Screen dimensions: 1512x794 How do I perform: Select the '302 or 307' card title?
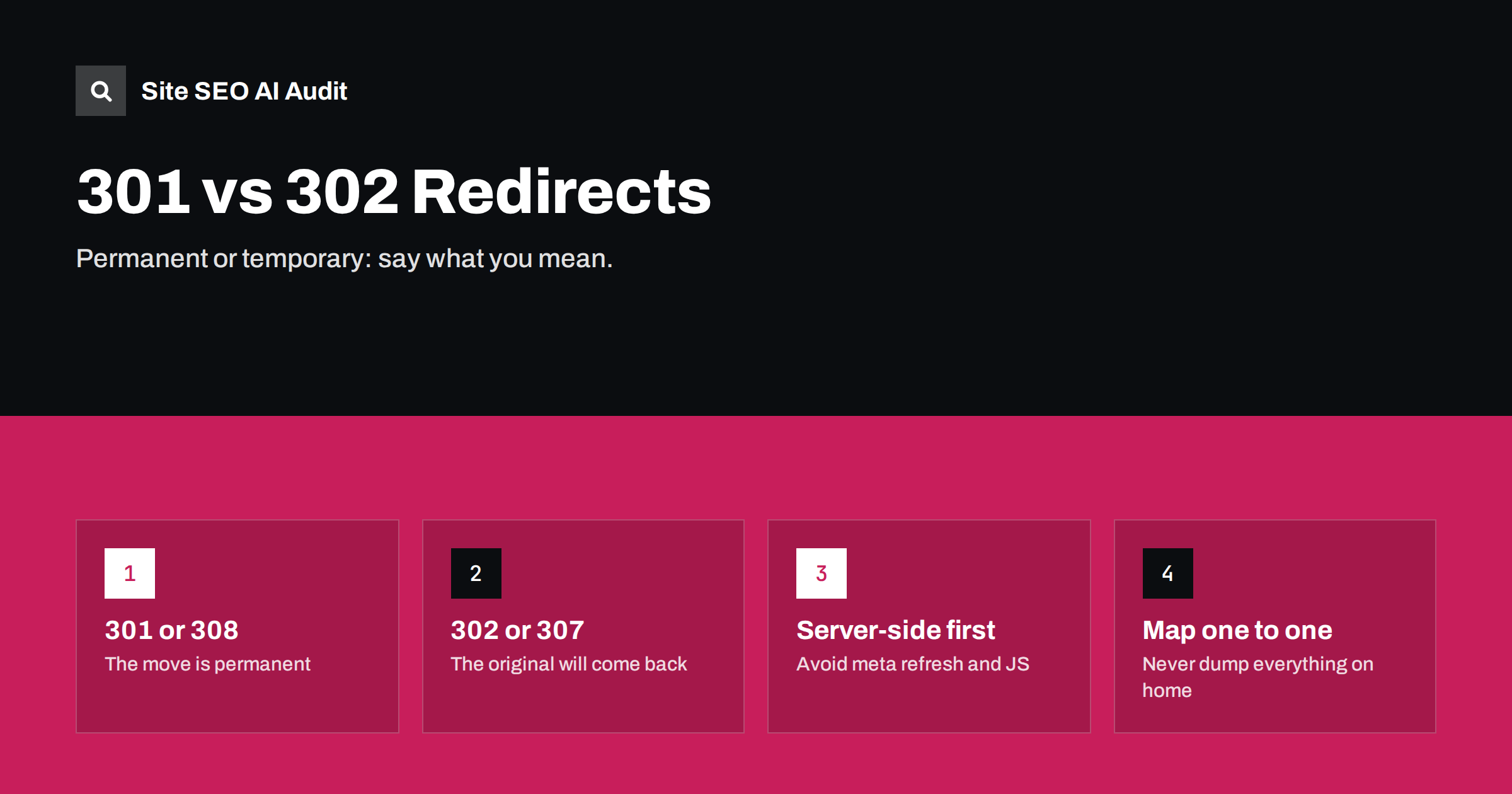click(x=517, y=630)
